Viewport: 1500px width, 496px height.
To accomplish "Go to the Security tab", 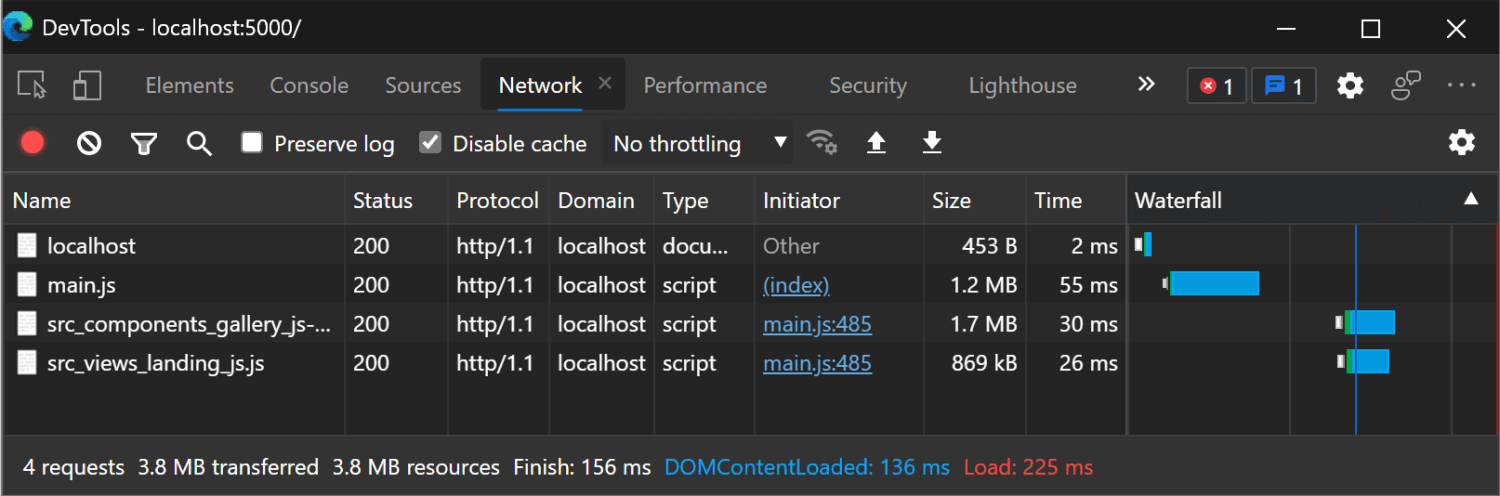I will point(868,86).
